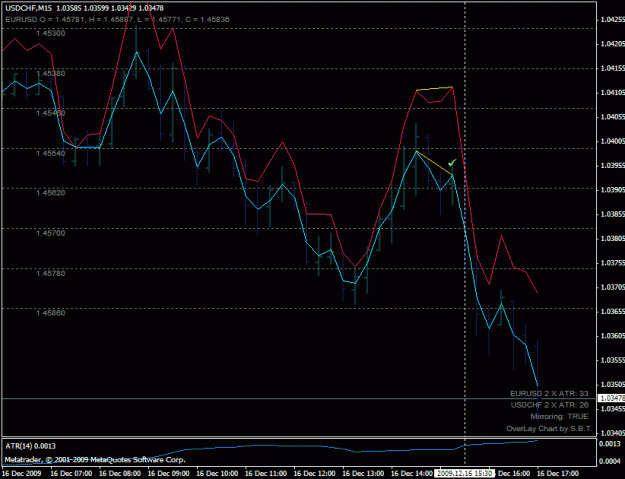Click the 1.45380 overlay price label
This screenshot has width=625, height=479.
(x=51, y=73)
